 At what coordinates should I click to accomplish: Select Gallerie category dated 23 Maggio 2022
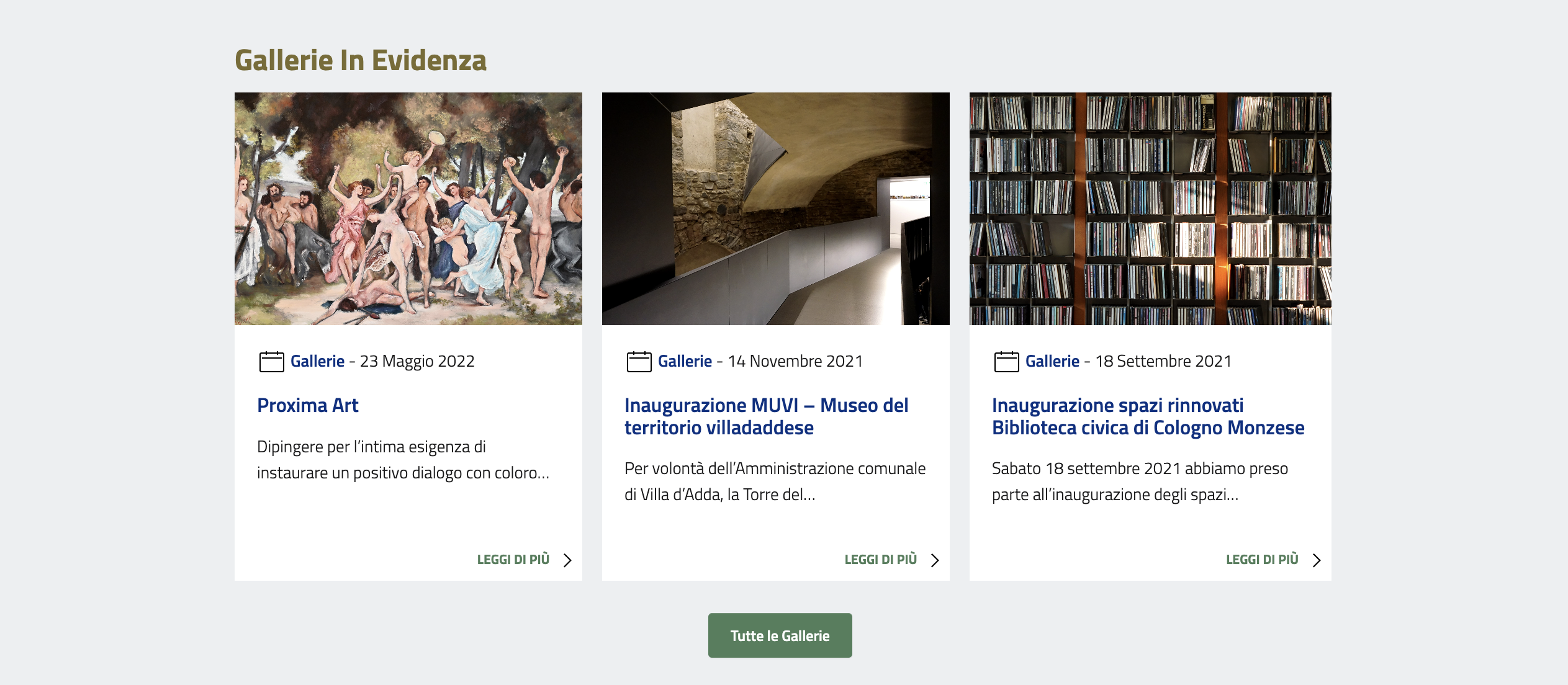pyautogui.click(x=317, y=361)
